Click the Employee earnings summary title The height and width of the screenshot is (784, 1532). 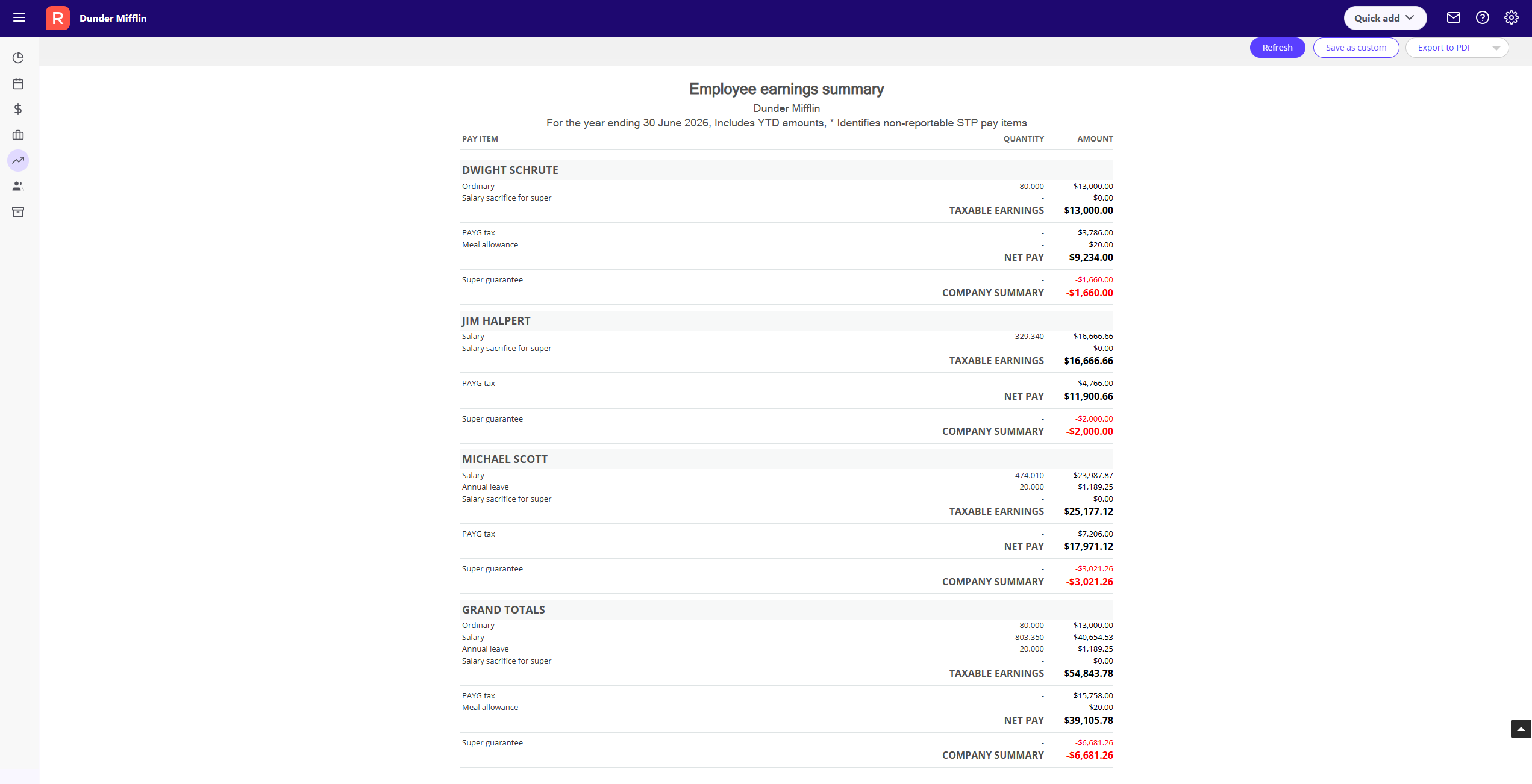[787, 89]
